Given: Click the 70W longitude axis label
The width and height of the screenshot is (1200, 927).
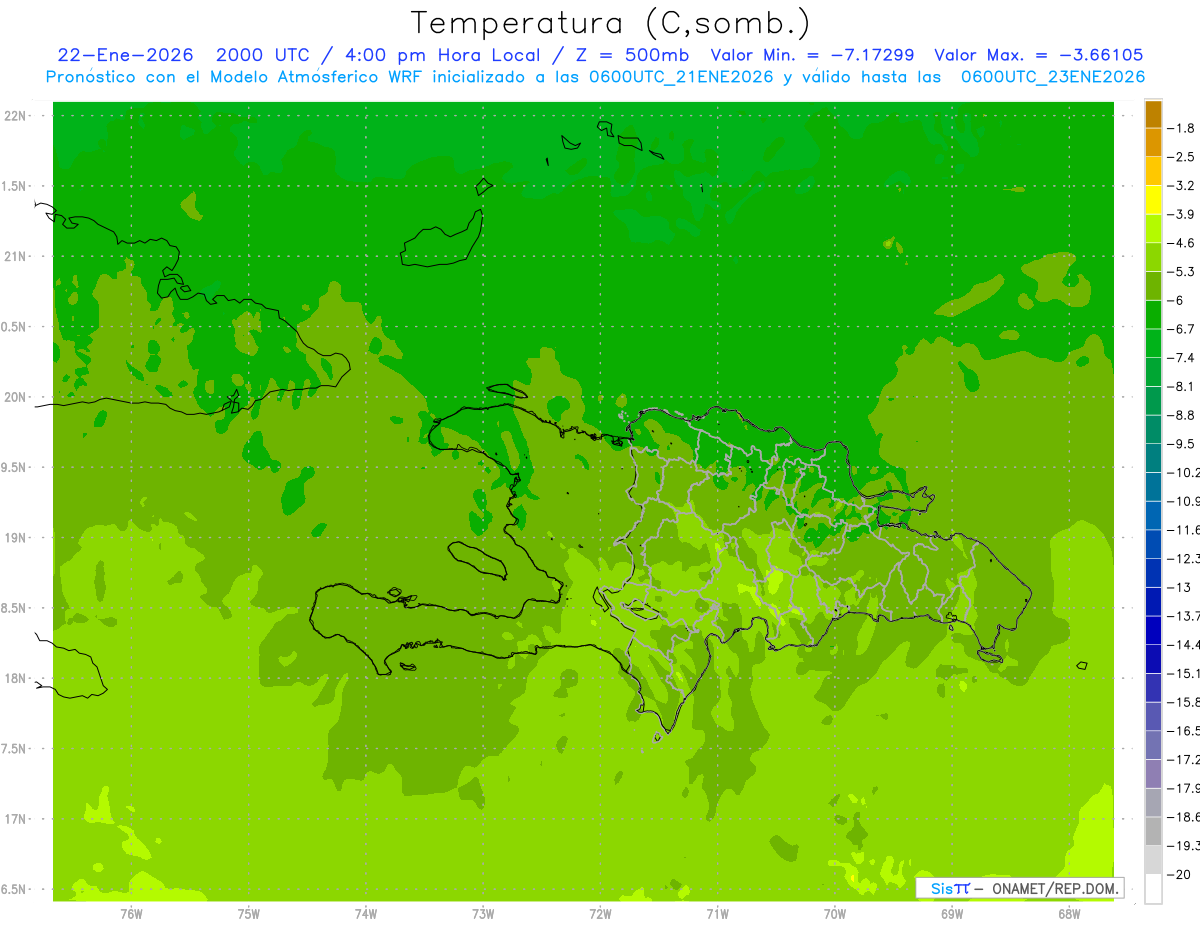Looking at the screenshot, I should 835,914.
